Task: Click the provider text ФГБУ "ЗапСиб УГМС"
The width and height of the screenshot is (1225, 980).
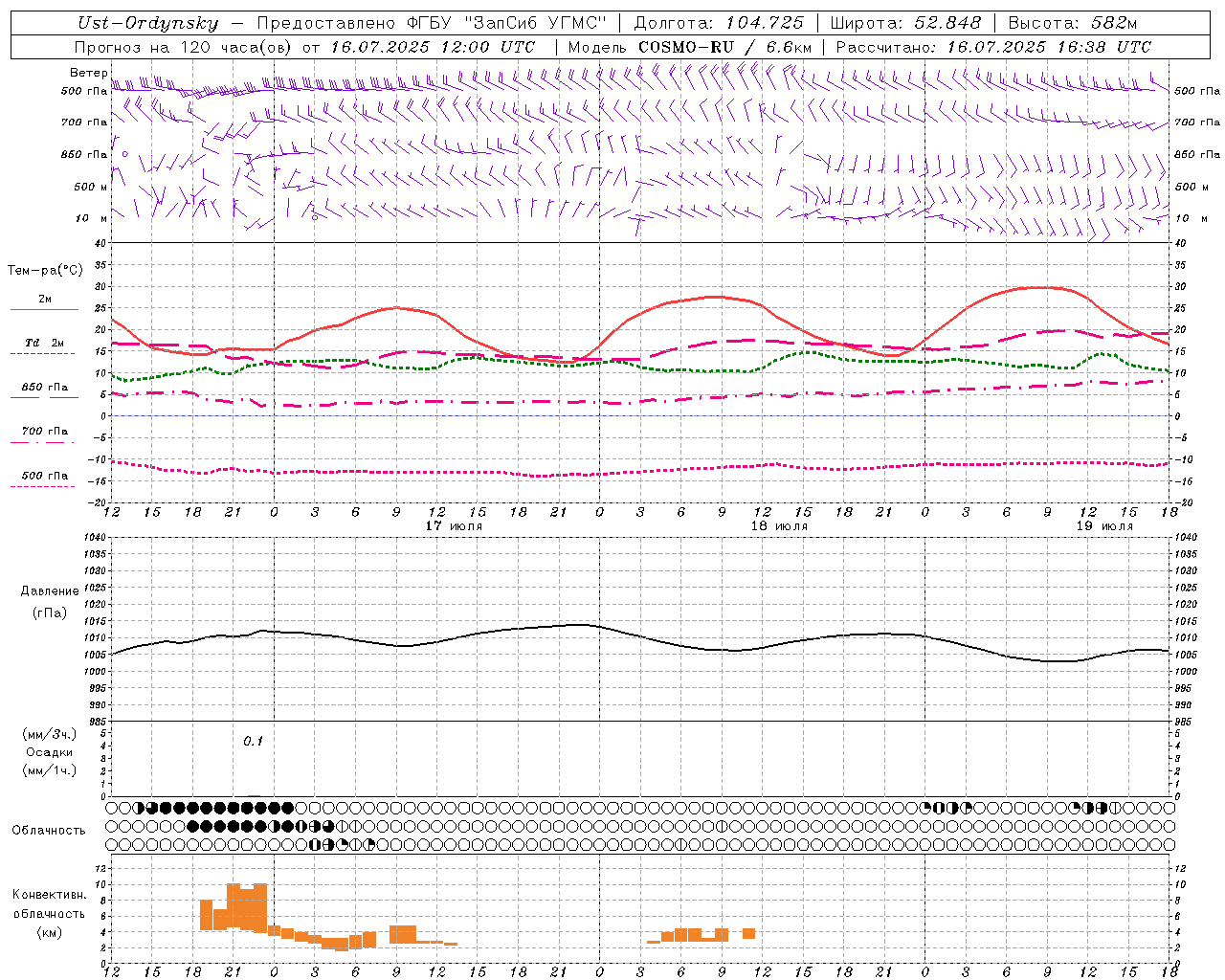Action: (x=509, y=23)
